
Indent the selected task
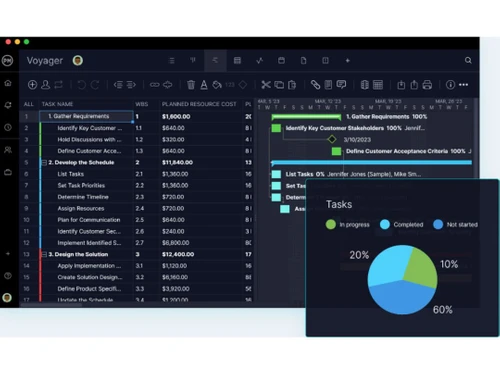click(x=131, y=85)
